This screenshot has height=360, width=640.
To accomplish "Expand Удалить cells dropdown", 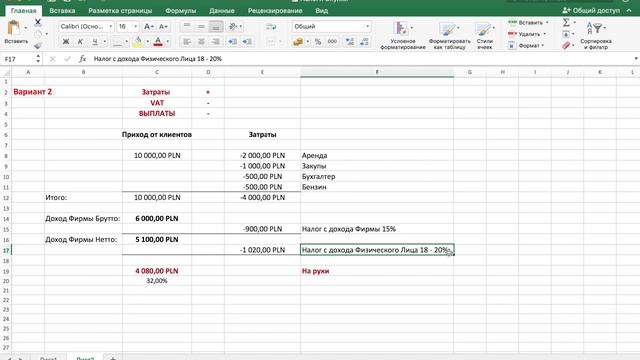I will pos(544,34).
